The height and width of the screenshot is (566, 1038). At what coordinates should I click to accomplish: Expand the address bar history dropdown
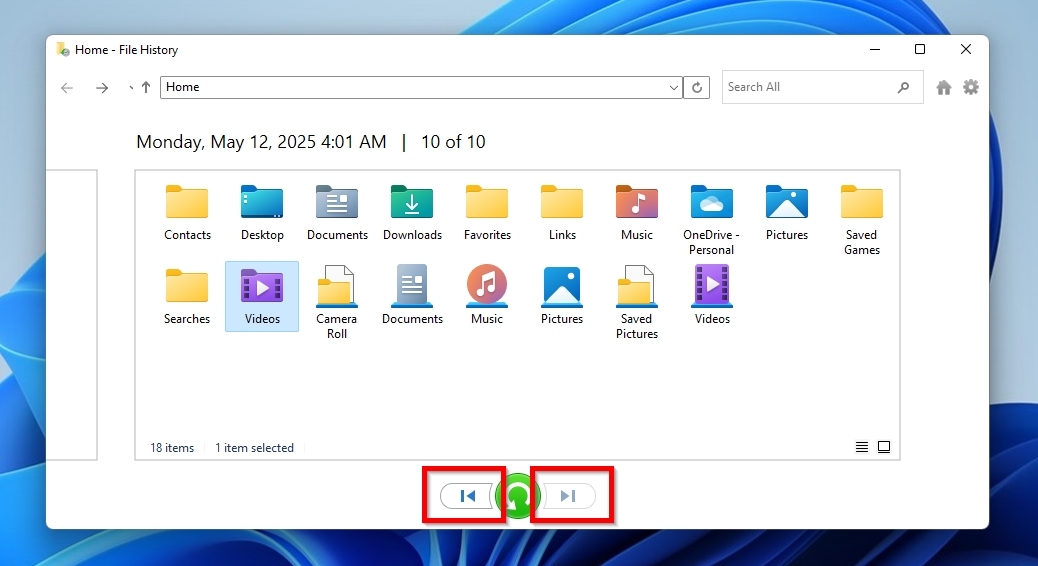(x=673, y=87)
